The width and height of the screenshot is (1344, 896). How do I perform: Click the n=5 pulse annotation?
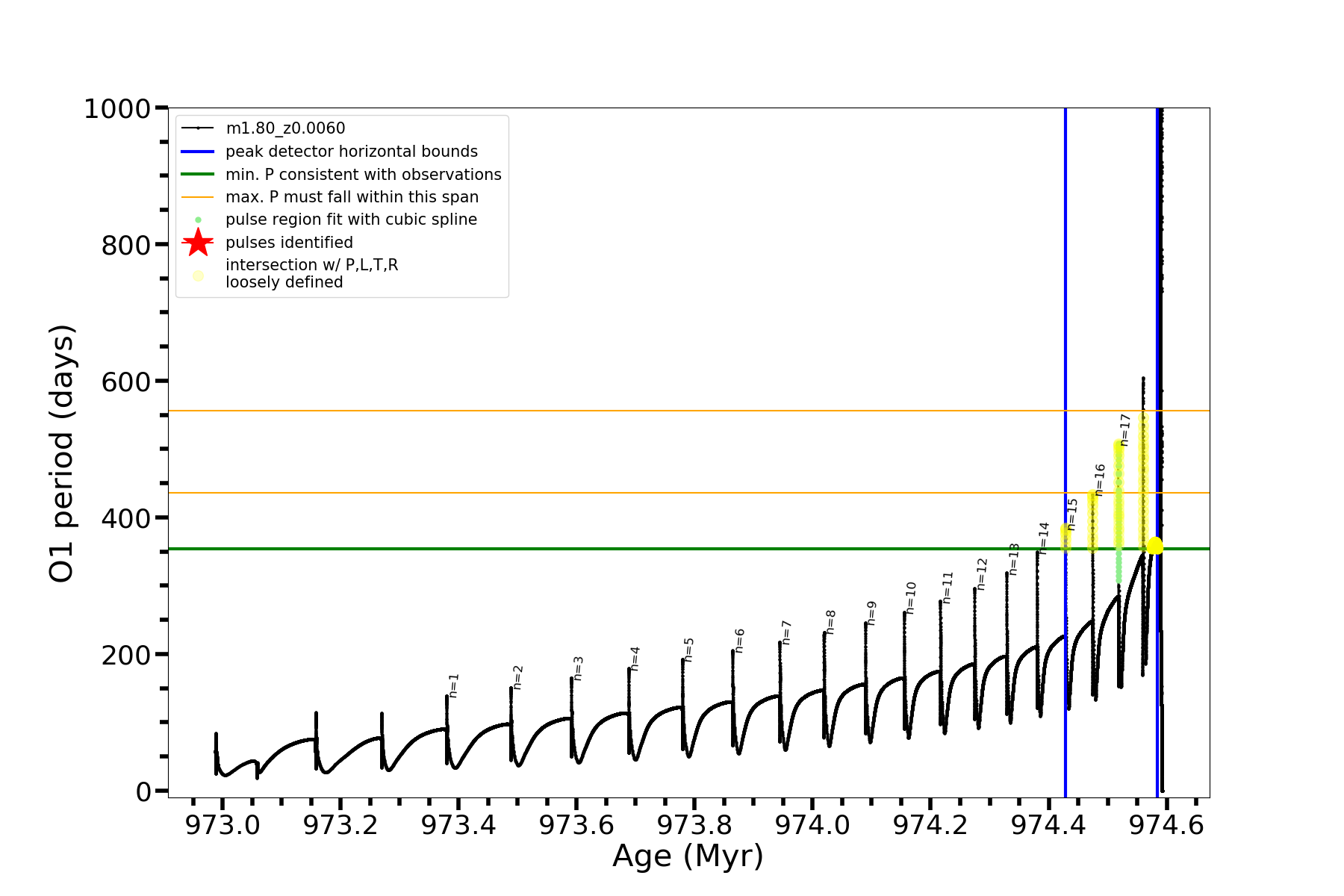pyautogui.click(x=689, y=650)
